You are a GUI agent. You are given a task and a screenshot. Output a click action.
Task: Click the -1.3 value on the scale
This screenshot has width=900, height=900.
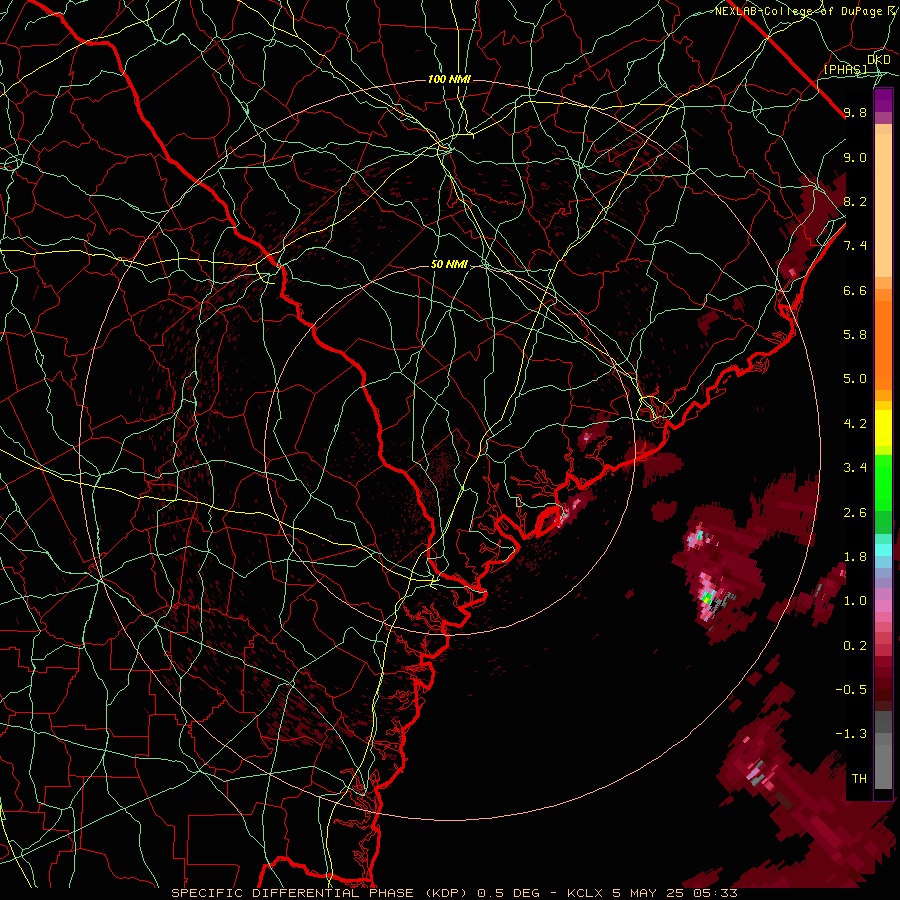coord(851,734)
